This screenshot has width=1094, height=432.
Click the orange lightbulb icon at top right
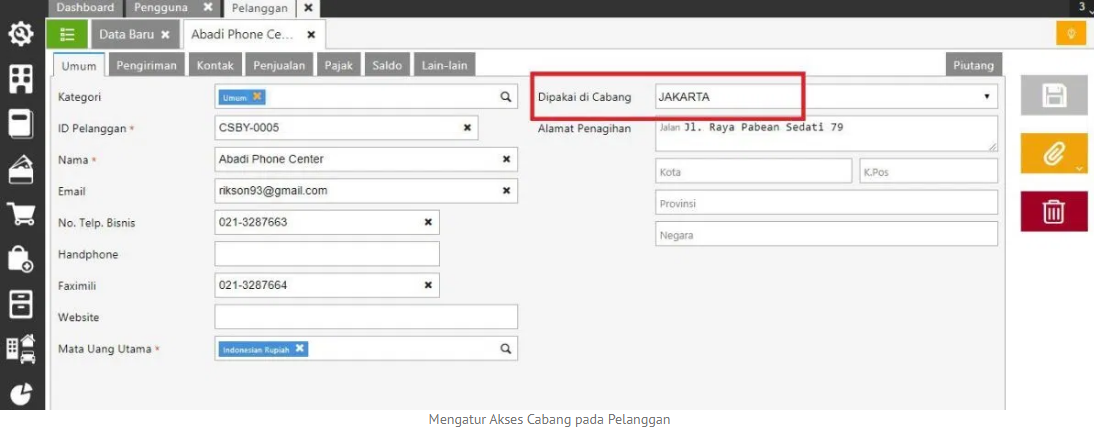pyautogui.click(x=1070, y=34)
